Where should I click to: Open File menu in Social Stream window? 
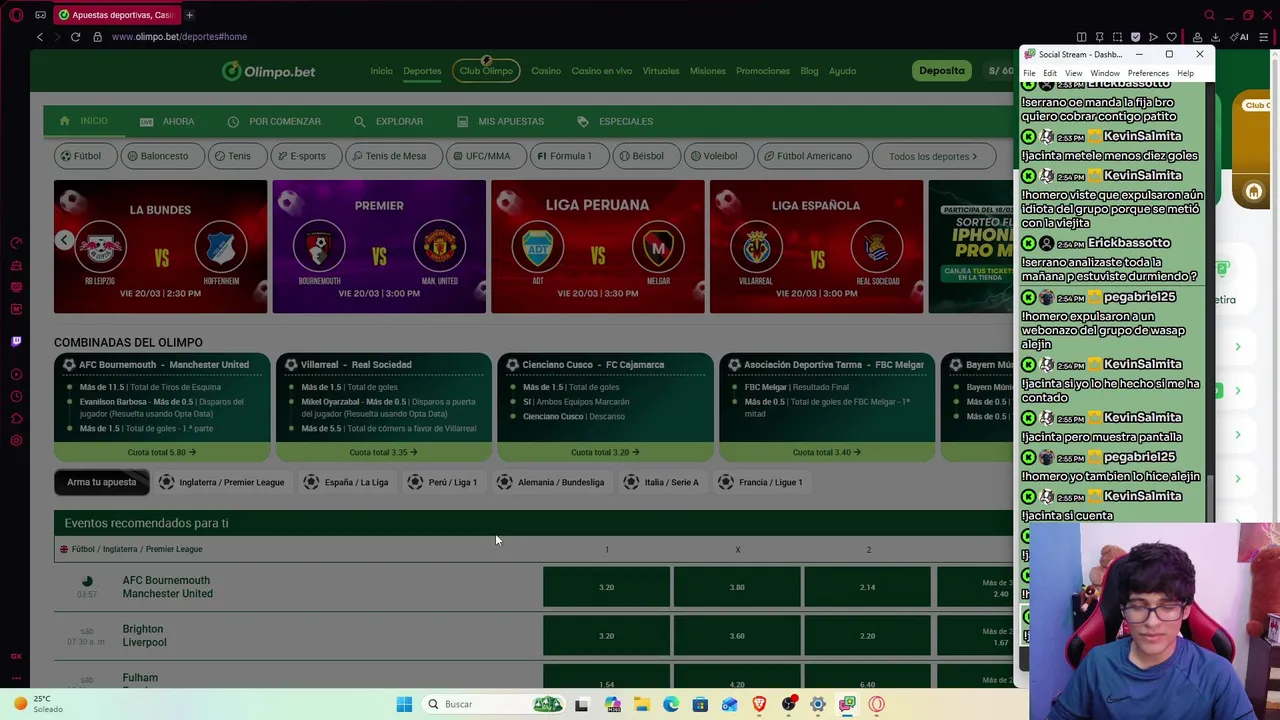(x=1029, y=73)
